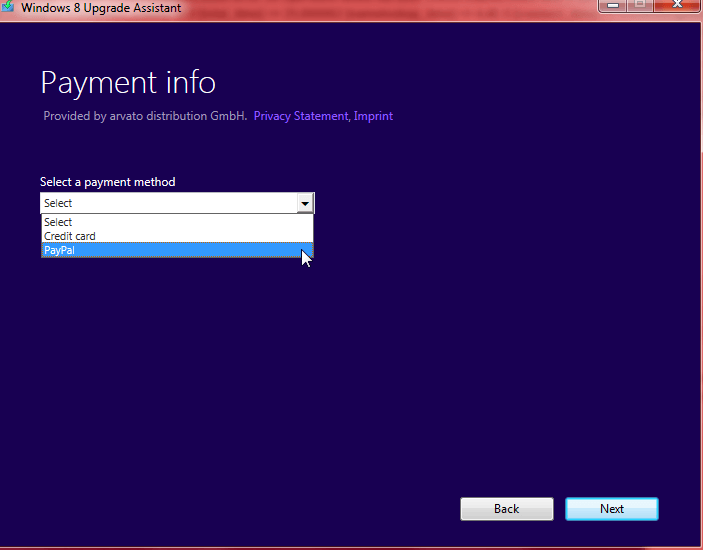Go to the next step with Next
This screenshot has width=703, height=550.
tap(612, 509)
